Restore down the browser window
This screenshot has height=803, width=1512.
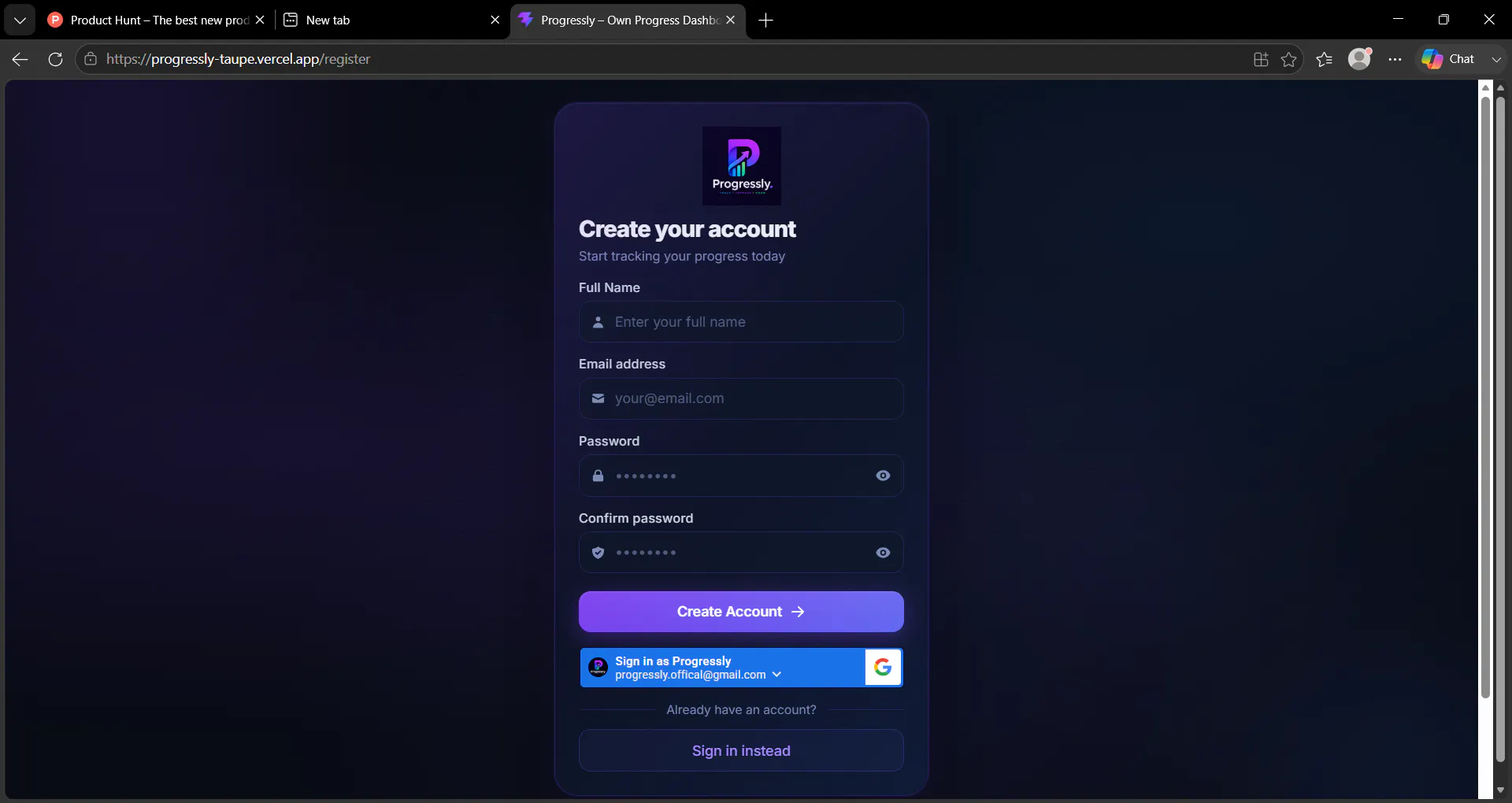point(1443,20)
